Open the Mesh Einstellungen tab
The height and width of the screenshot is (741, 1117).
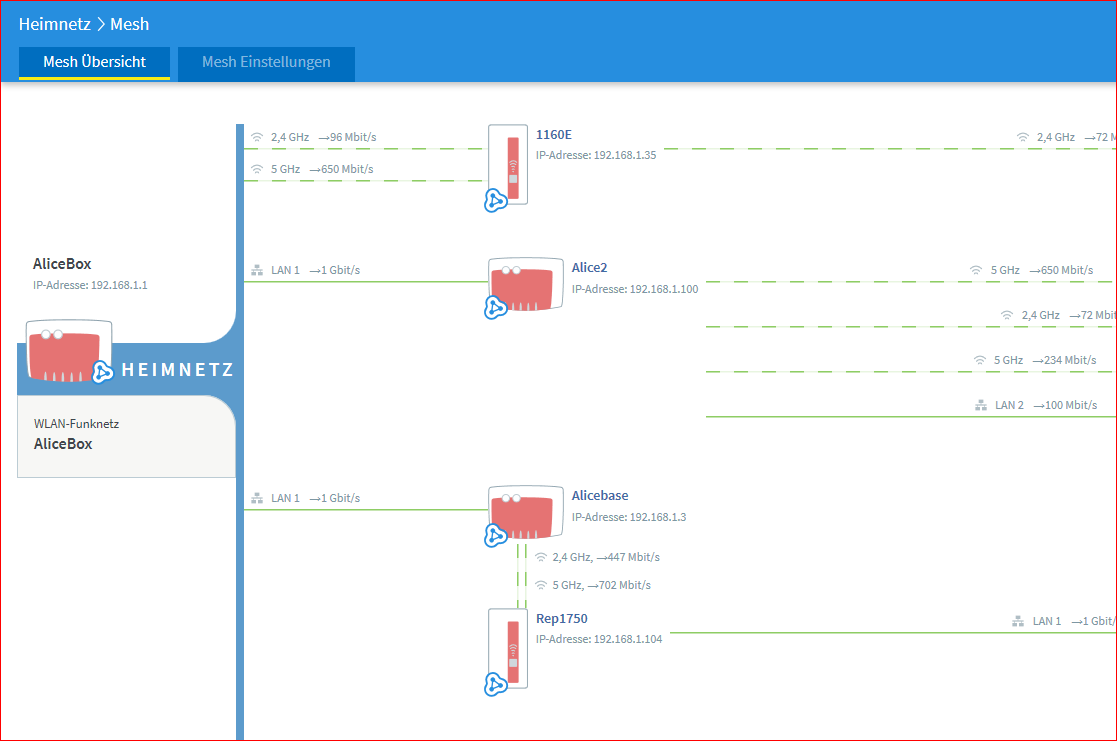266,63
